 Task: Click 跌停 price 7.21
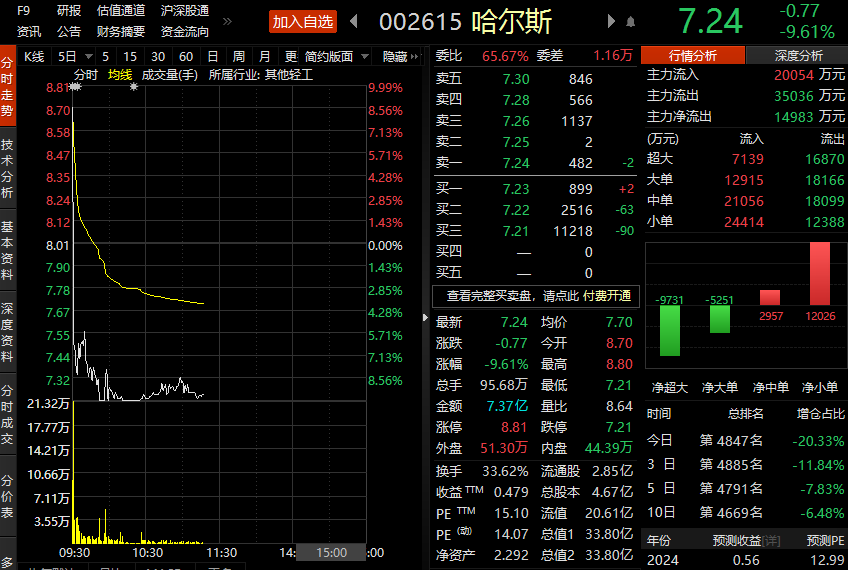[619, 427]
